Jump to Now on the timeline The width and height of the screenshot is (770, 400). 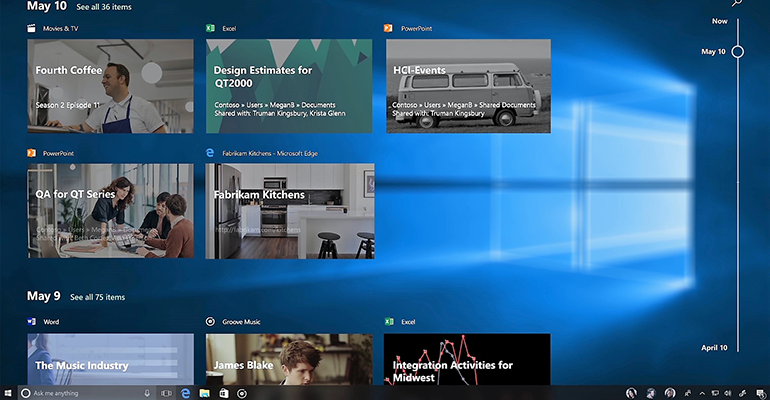pyautogui.click(x=719, y=21)
